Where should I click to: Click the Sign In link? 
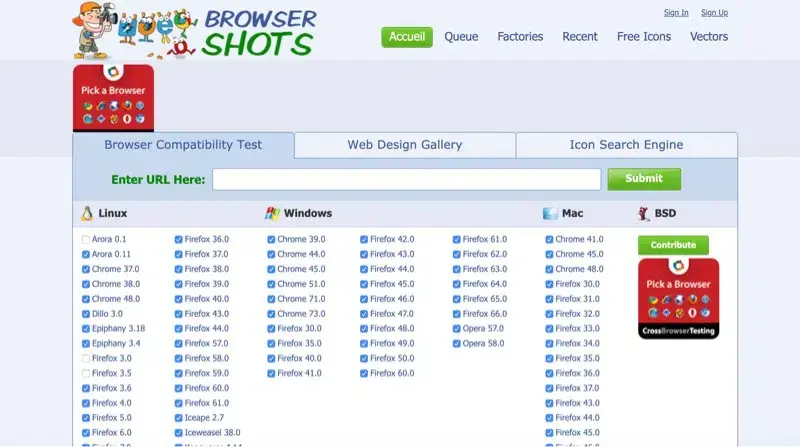pos(676,13)
